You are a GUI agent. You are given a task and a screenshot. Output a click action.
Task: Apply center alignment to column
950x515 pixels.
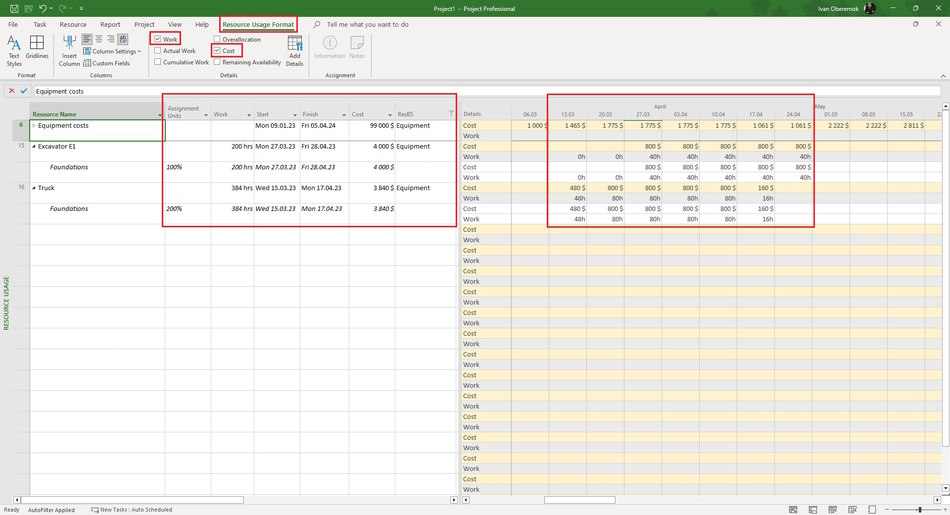pyautogui.click(x=99, y=39)
